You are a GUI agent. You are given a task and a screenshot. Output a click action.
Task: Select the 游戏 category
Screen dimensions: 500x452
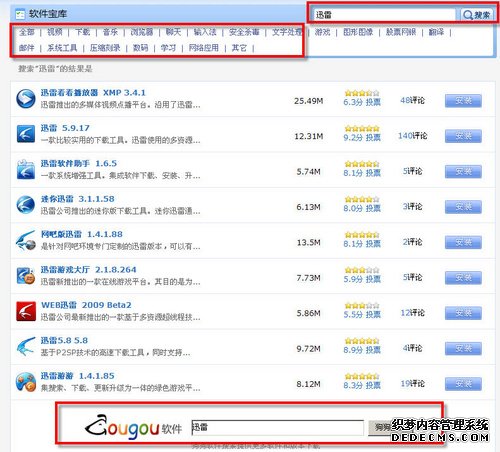click(322, 32)
